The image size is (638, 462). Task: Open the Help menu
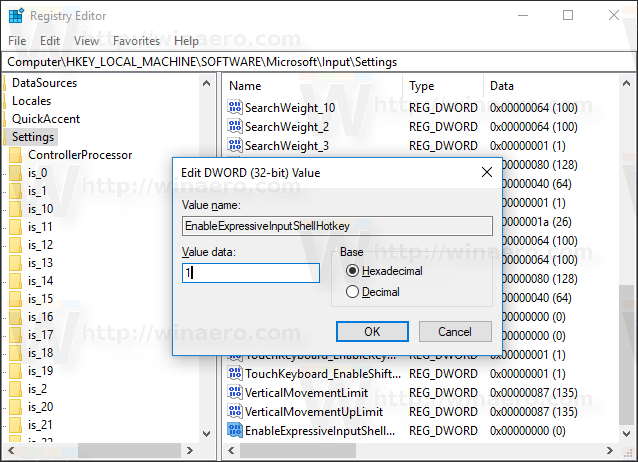click(186, 41)
